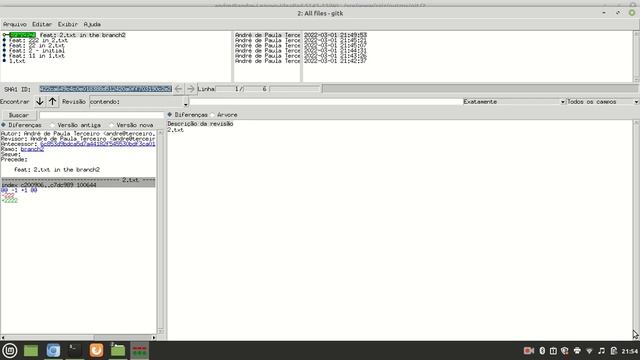The width and height of the screenshot is (640, 360).
Task: Click 'Descrição da revisão' in file list
Action: (200, 124)
